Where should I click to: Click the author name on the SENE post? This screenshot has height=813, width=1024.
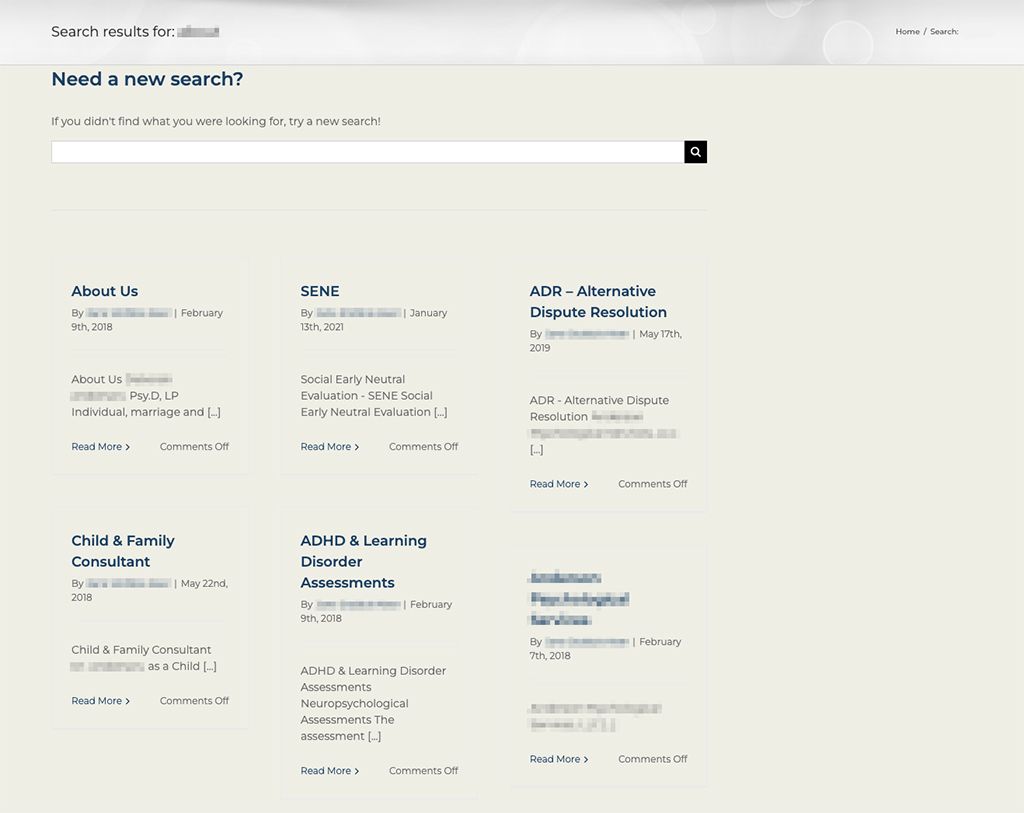pos(358,313)
